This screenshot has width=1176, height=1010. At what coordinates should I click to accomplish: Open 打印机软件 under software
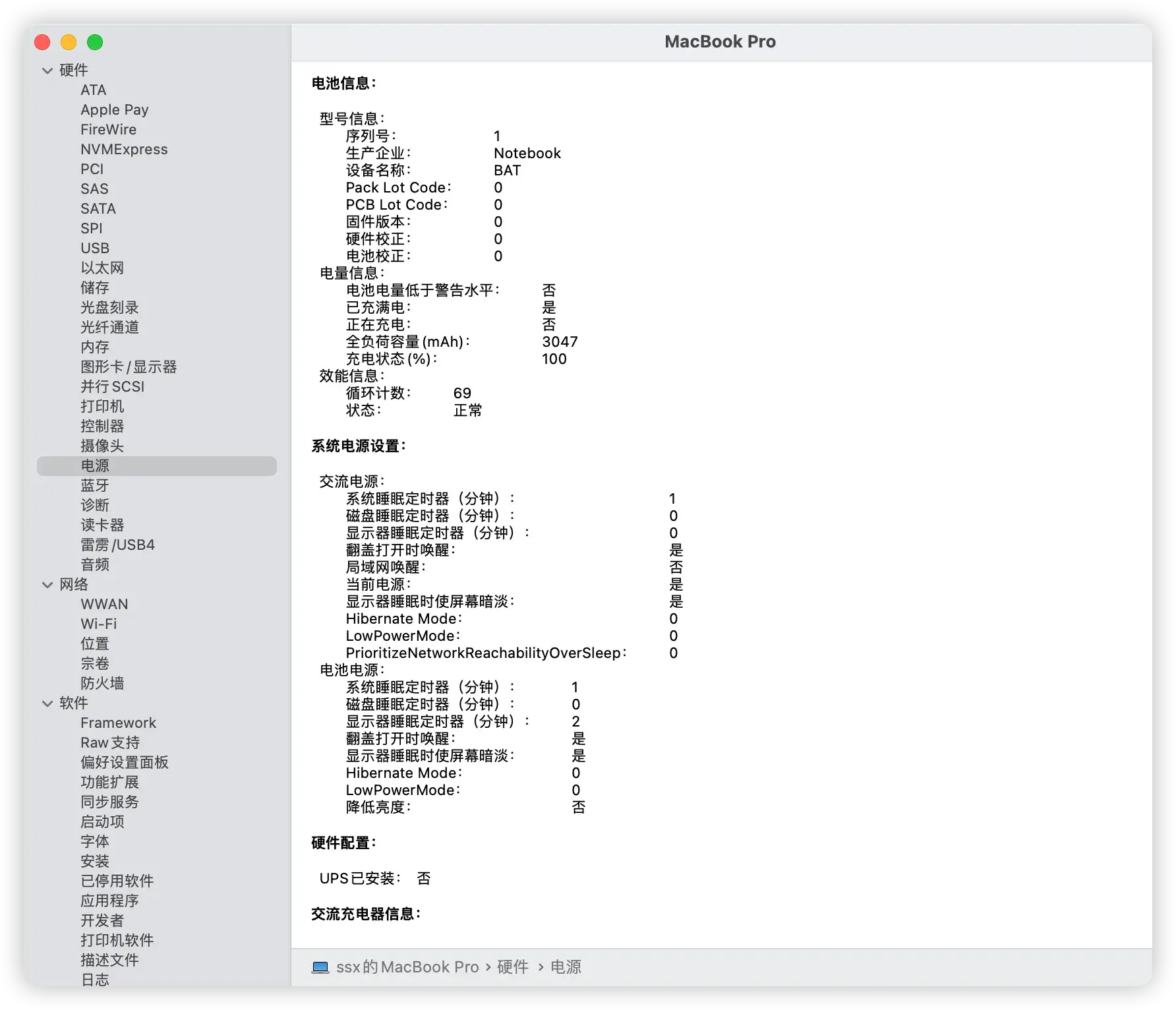click(117, 941)
